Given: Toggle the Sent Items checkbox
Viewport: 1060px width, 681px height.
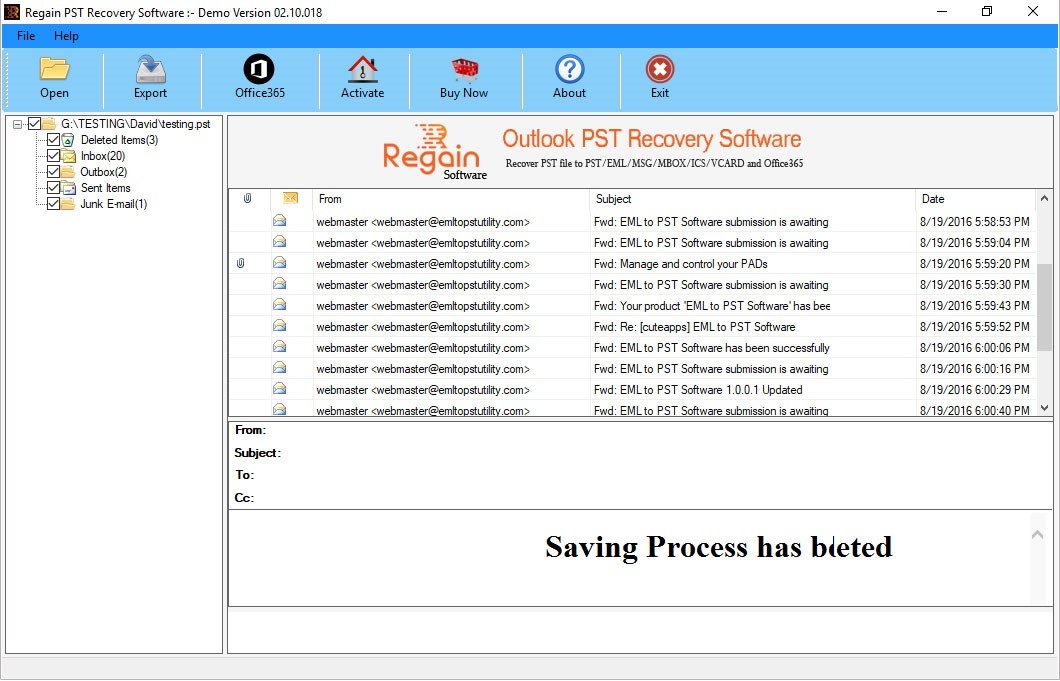Looking at the screenshot, I should point(53,188).
